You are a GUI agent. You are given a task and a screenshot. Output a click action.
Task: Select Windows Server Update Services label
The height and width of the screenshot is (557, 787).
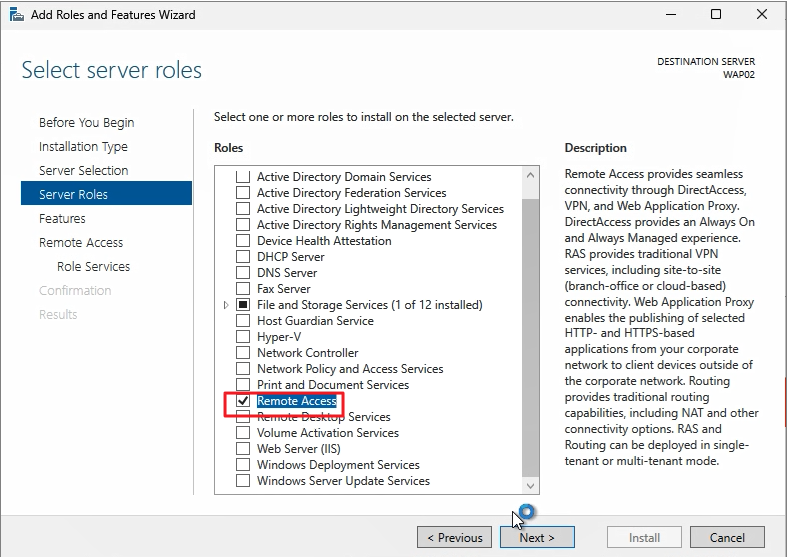pos(343,481)
